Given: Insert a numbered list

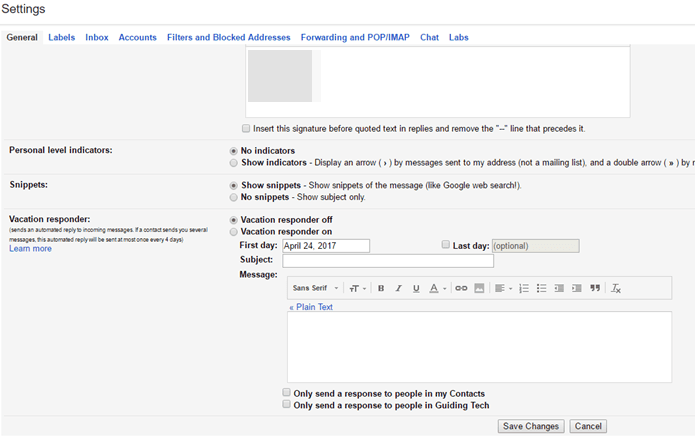Looking at the screenshot, I should point(524,289).
